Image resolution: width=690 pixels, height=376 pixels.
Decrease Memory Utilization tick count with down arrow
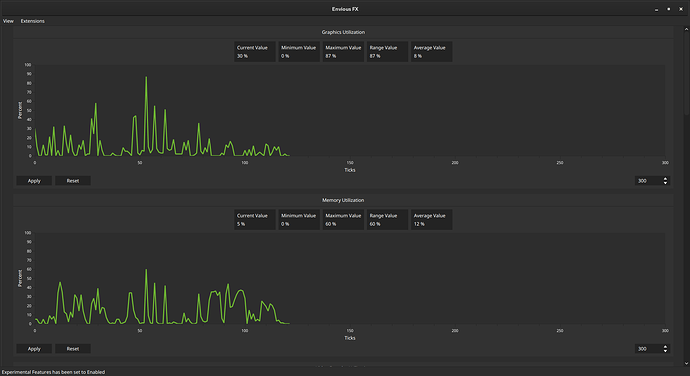point(665,351)
